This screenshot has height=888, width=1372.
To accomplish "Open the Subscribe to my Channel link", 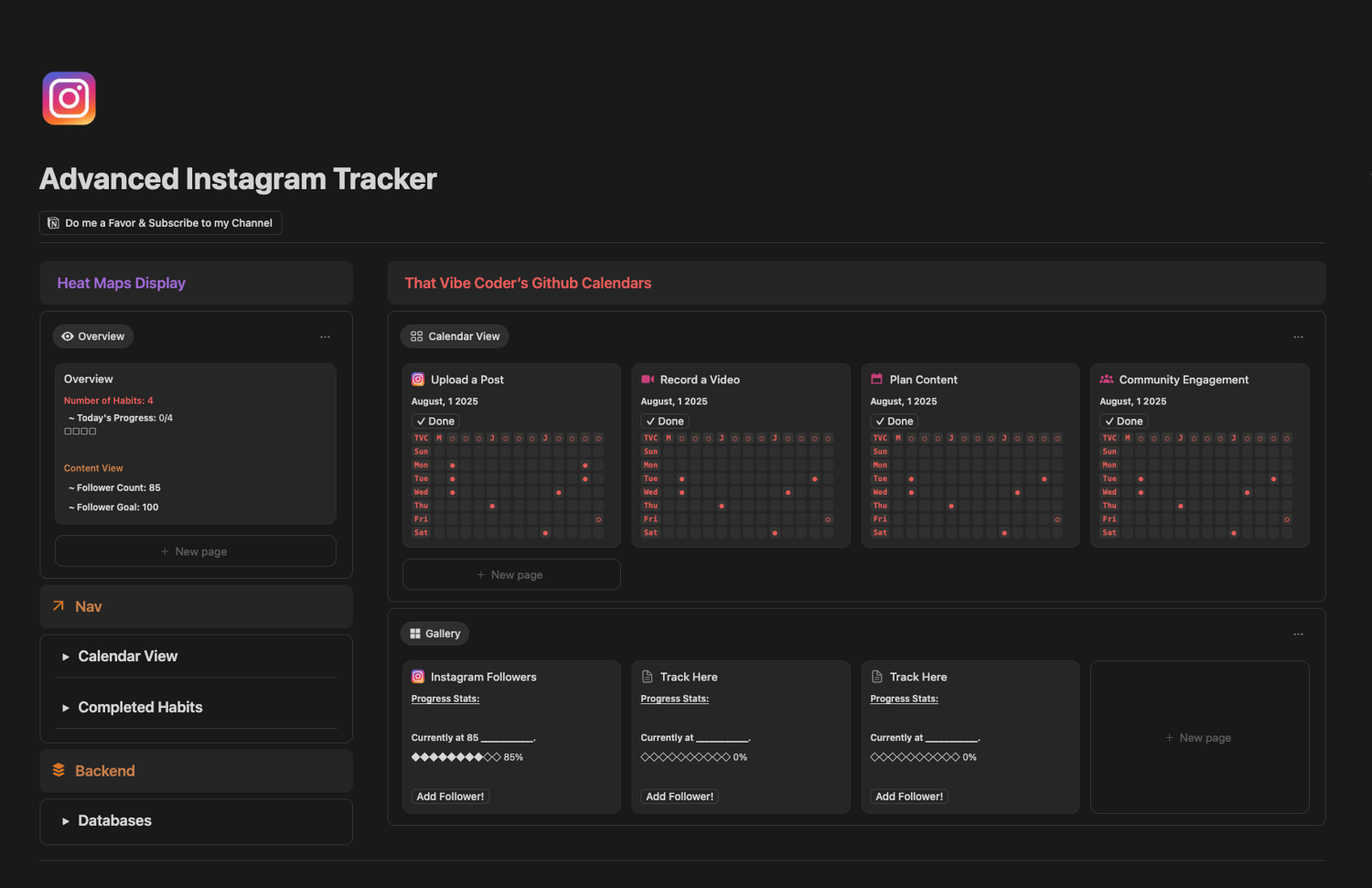I will coord(160,223).
